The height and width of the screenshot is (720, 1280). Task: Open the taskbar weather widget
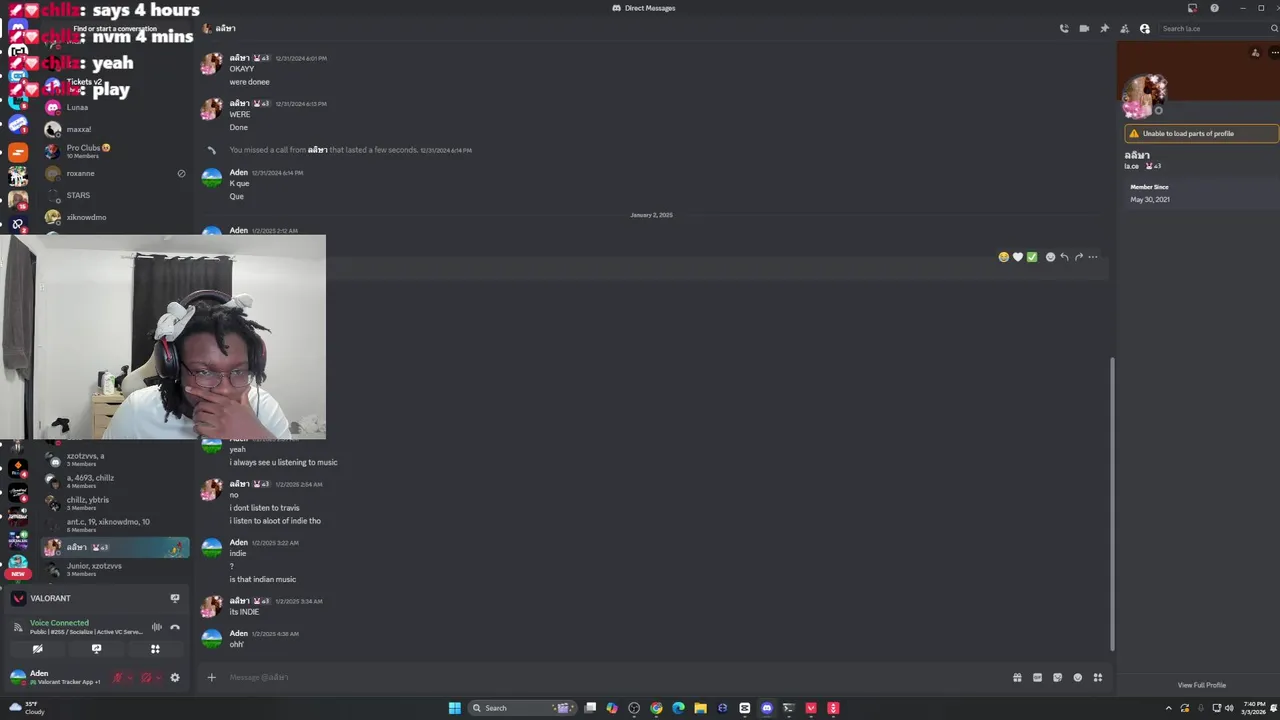coord(27,708)
